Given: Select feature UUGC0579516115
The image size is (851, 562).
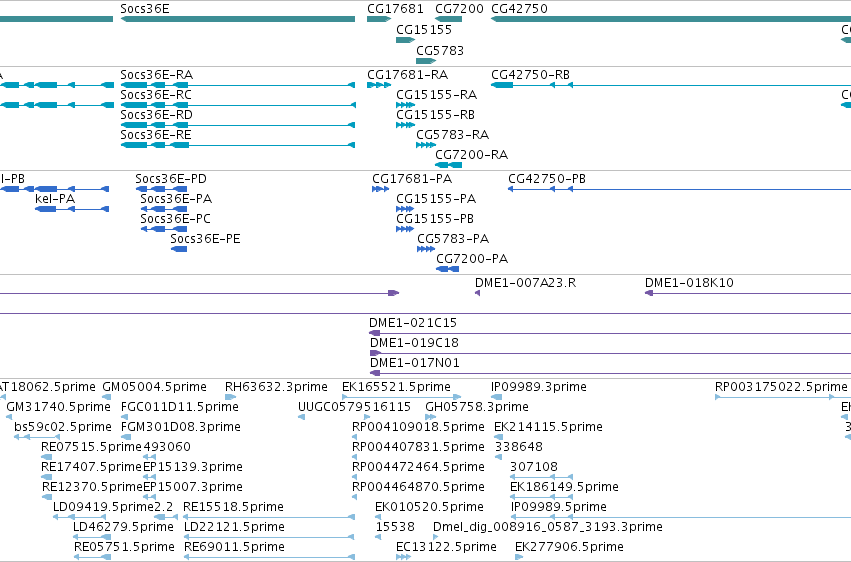Looking at the screenshot, I should pyautogui.click(x=354, y=407).
